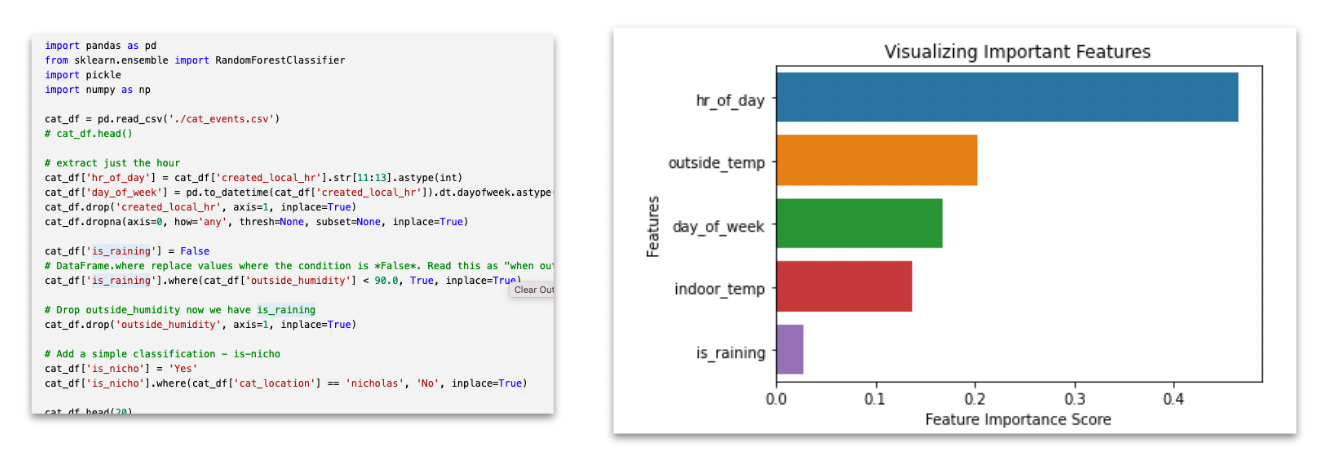Click RandomForestClassifier in the import statement
The width and height of the screenshot is (1326, 463).
click(x=279, y=60)
